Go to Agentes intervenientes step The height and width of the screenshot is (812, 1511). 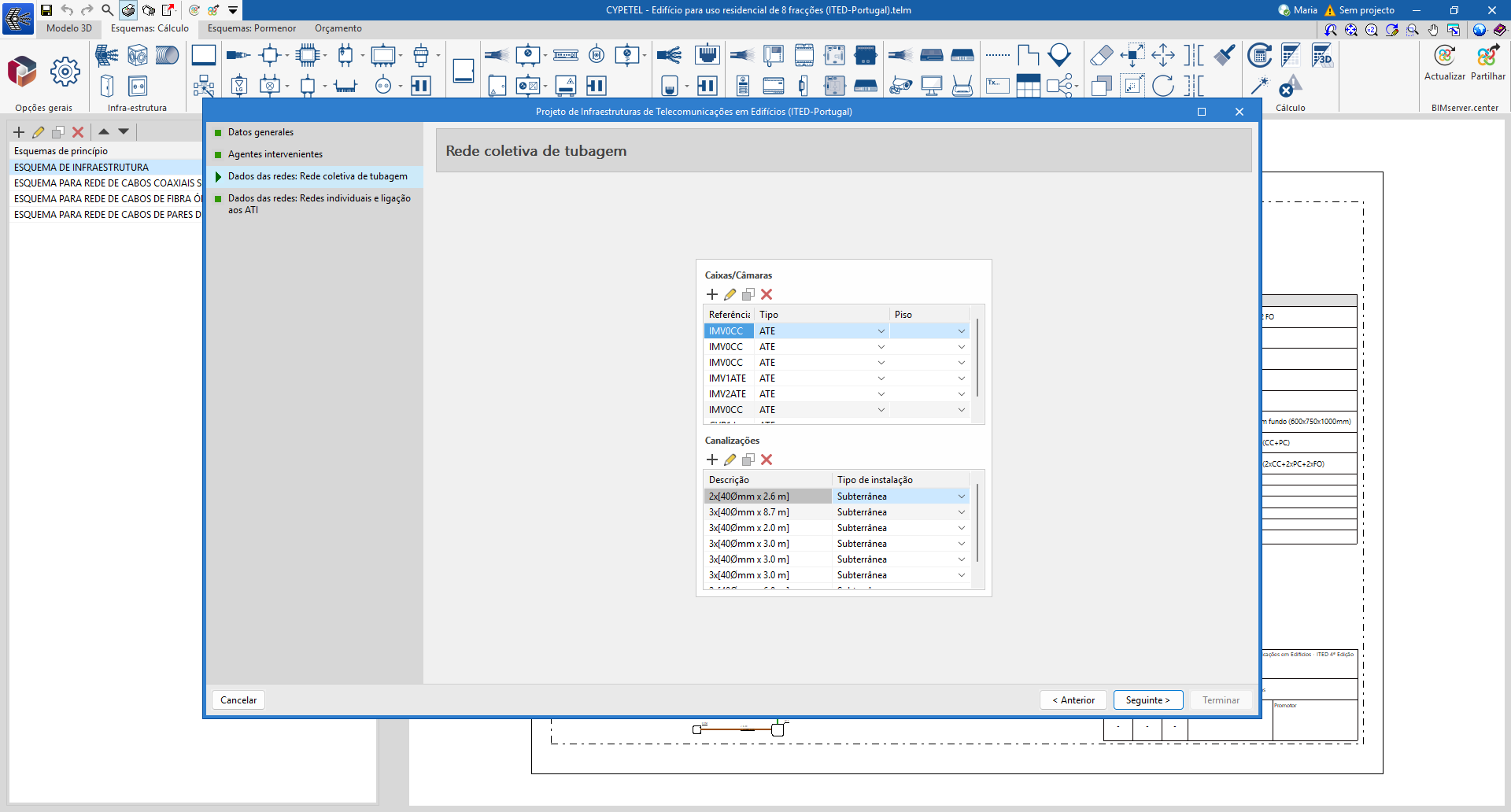[275, 154]
